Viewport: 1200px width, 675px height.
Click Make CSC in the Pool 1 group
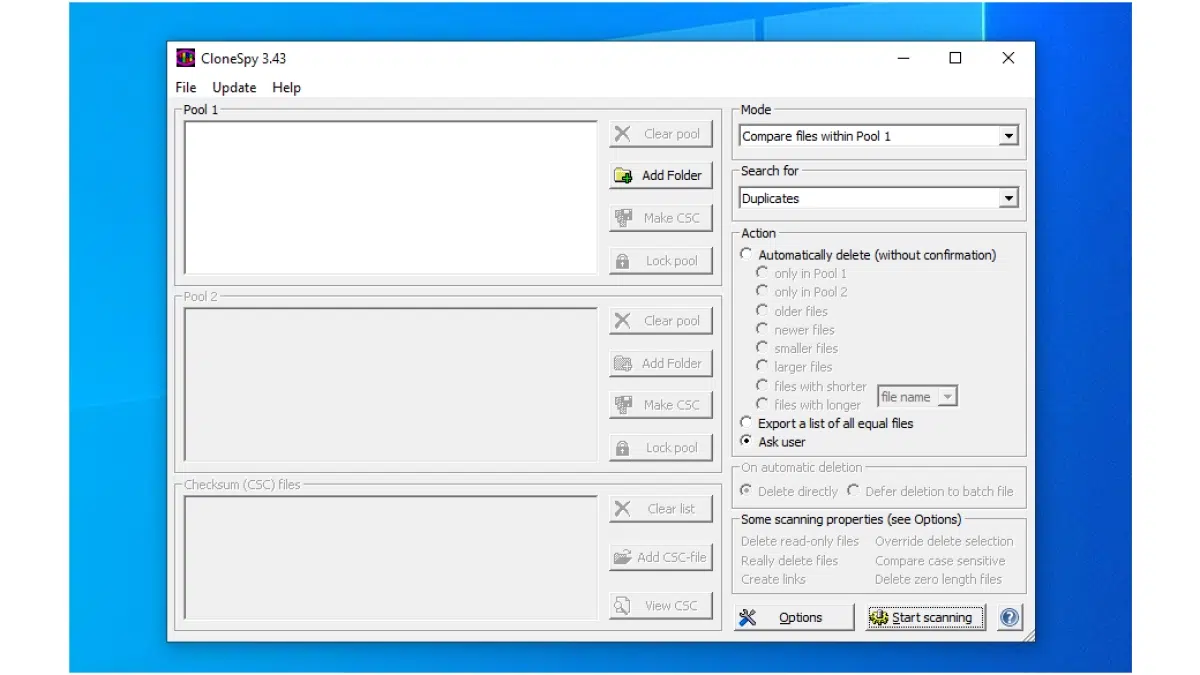click(x=661, y=218)
